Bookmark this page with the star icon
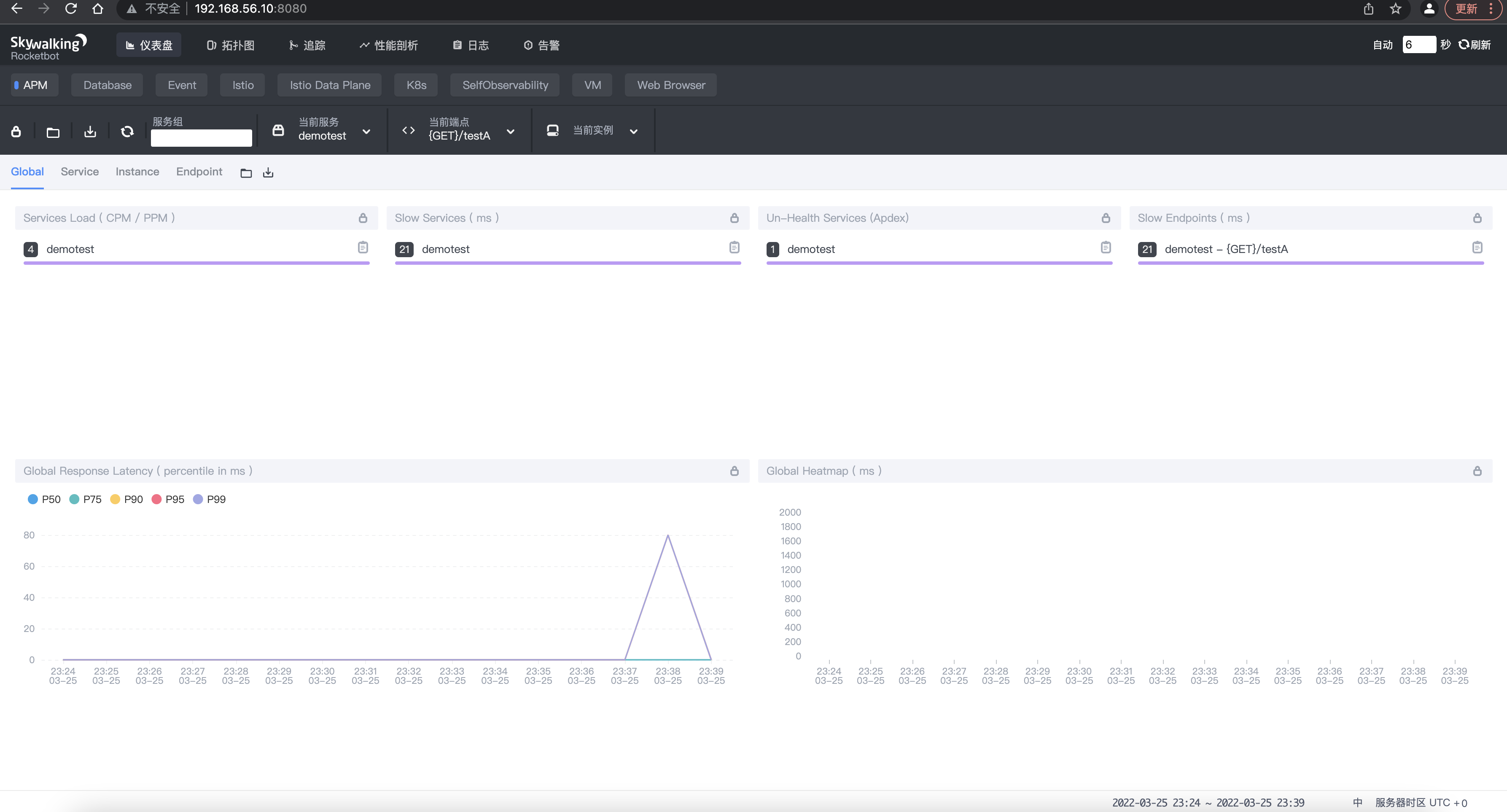This screenshot has height=812, width=1507. 1395,9
